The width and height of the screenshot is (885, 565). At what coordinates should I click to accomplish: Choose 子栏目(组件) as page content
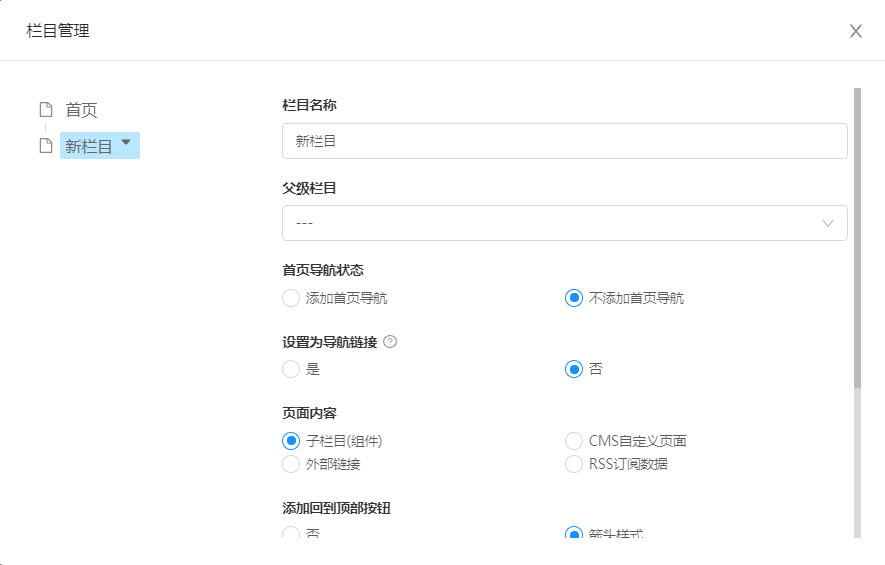(x=291, y=441)
